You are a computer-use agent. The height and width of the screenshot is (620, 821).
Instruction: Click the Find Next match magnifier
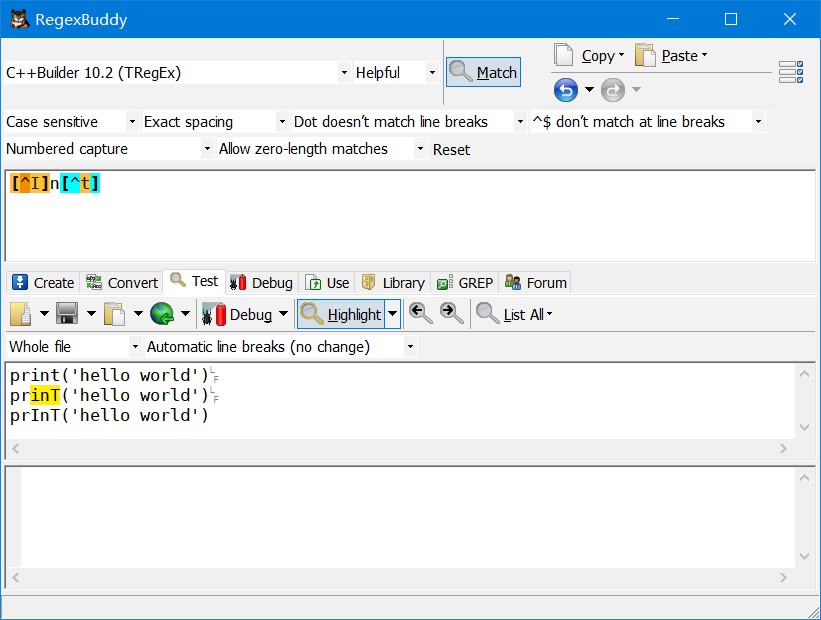click(451, 314)
